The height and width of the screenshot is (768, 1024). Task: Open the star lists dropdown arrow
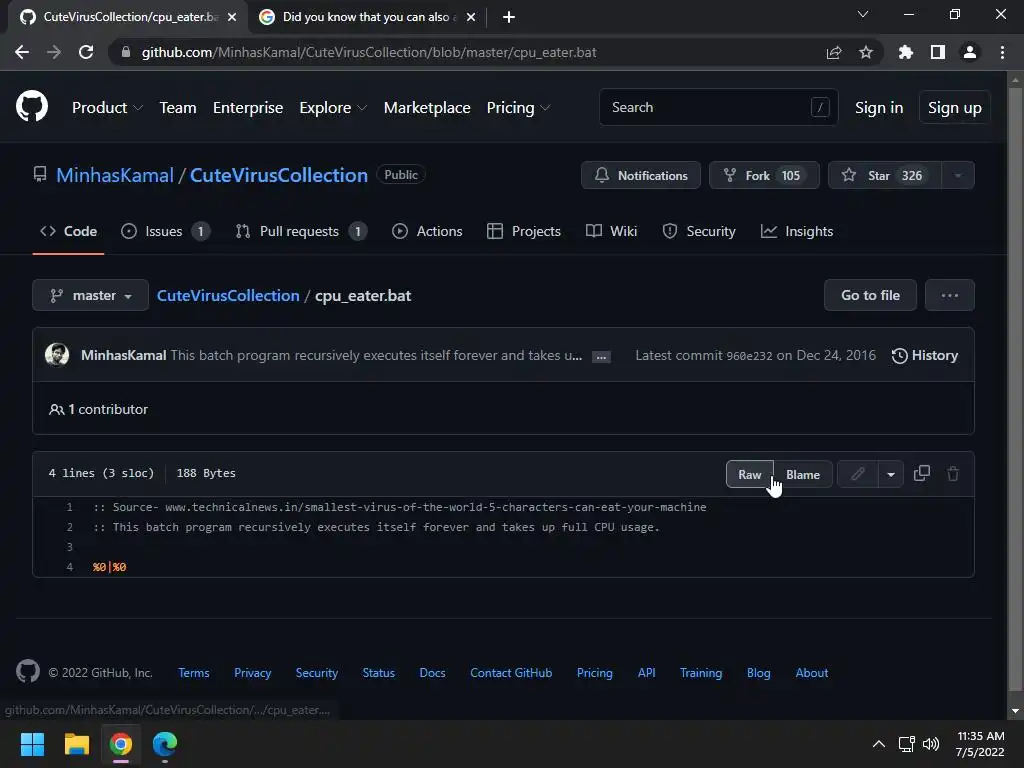click(957, 175)
